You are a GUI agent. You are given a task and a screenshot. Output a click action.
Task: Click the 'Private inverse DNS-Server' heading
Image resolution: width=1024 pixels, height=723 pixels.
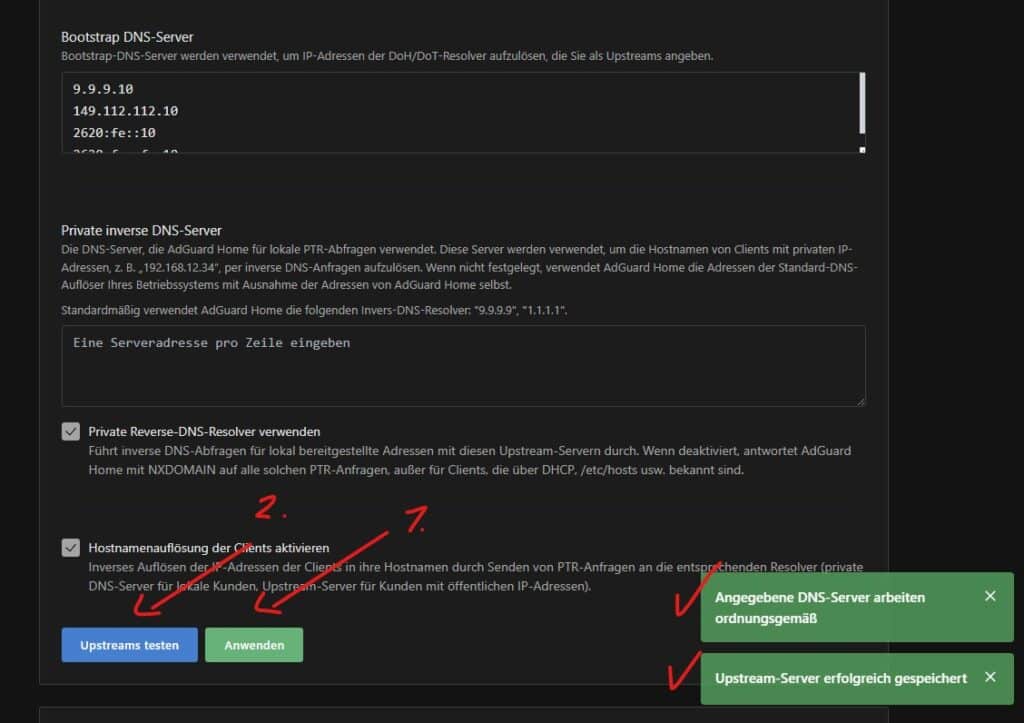tap(141, 231)
